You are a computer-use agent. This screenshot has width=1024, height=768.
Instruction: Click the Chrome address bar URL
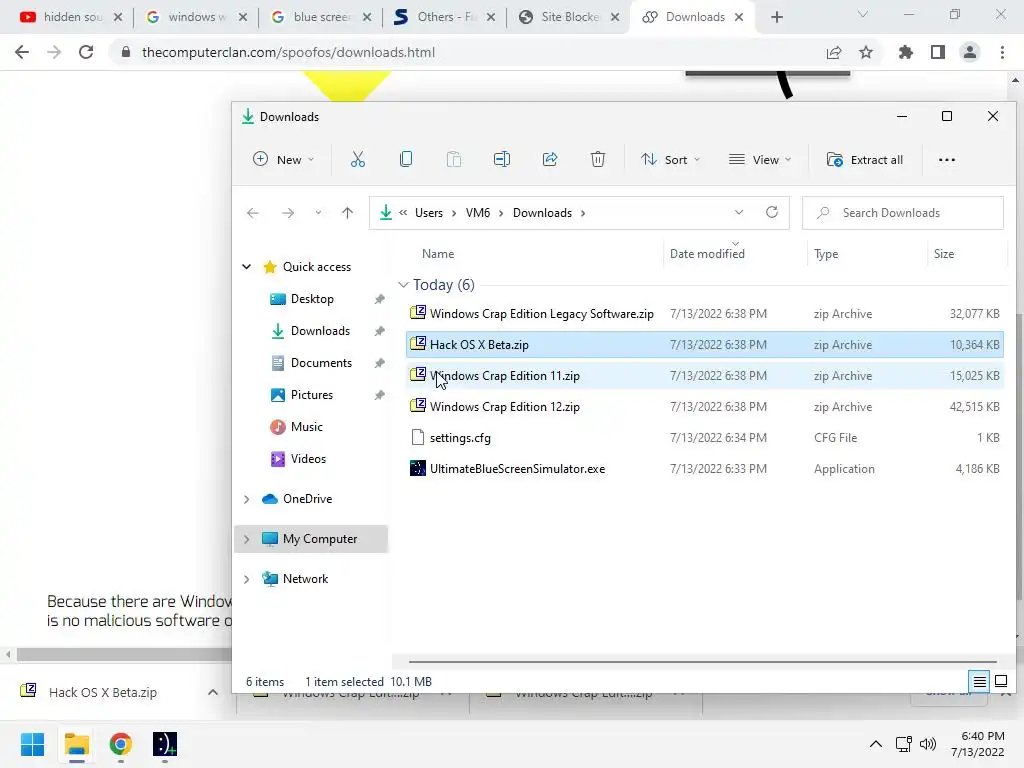tap(288, 52)
